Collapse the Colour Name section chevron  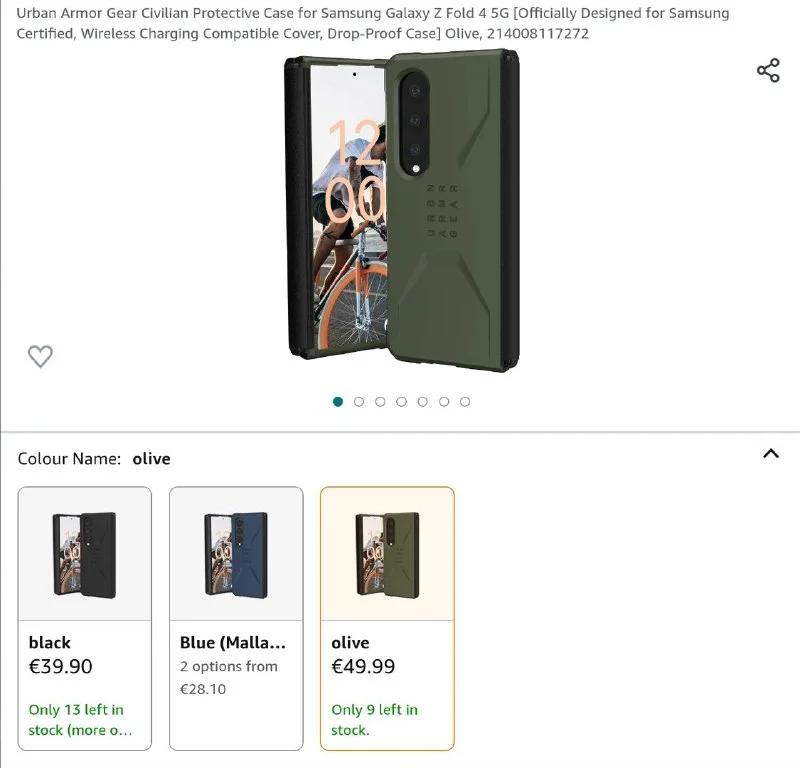pyautogui.click(x=770, y=454)
